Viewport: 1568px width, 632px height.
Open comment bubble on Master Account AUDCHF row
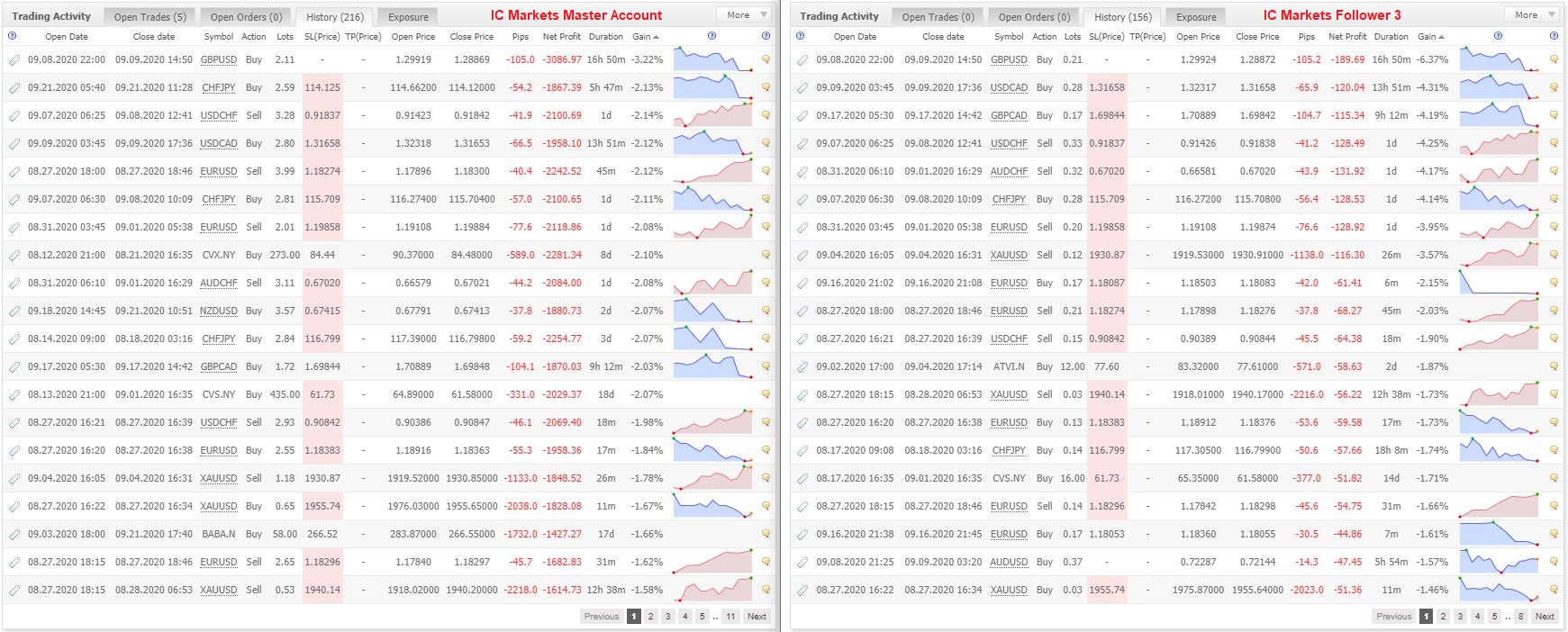766,284
